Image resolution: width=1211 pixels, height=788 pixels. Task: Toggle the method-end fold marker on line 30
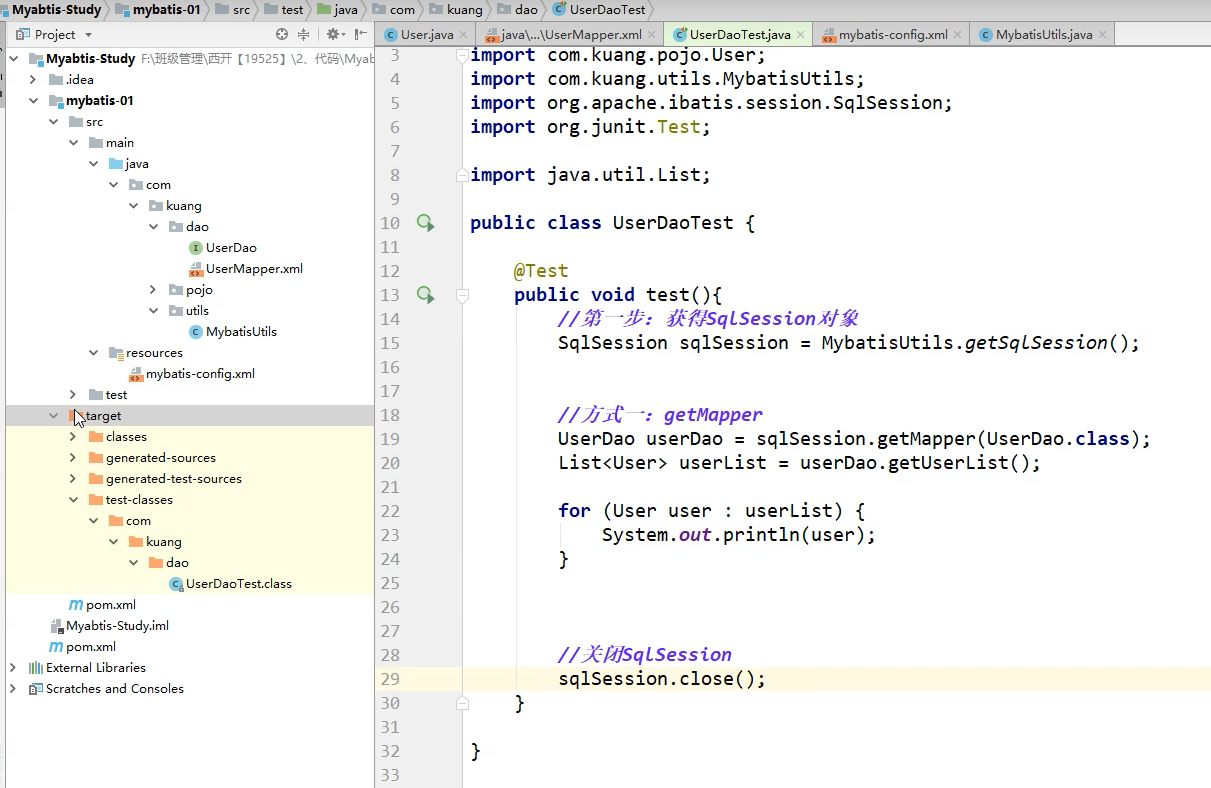click(462, 703)
